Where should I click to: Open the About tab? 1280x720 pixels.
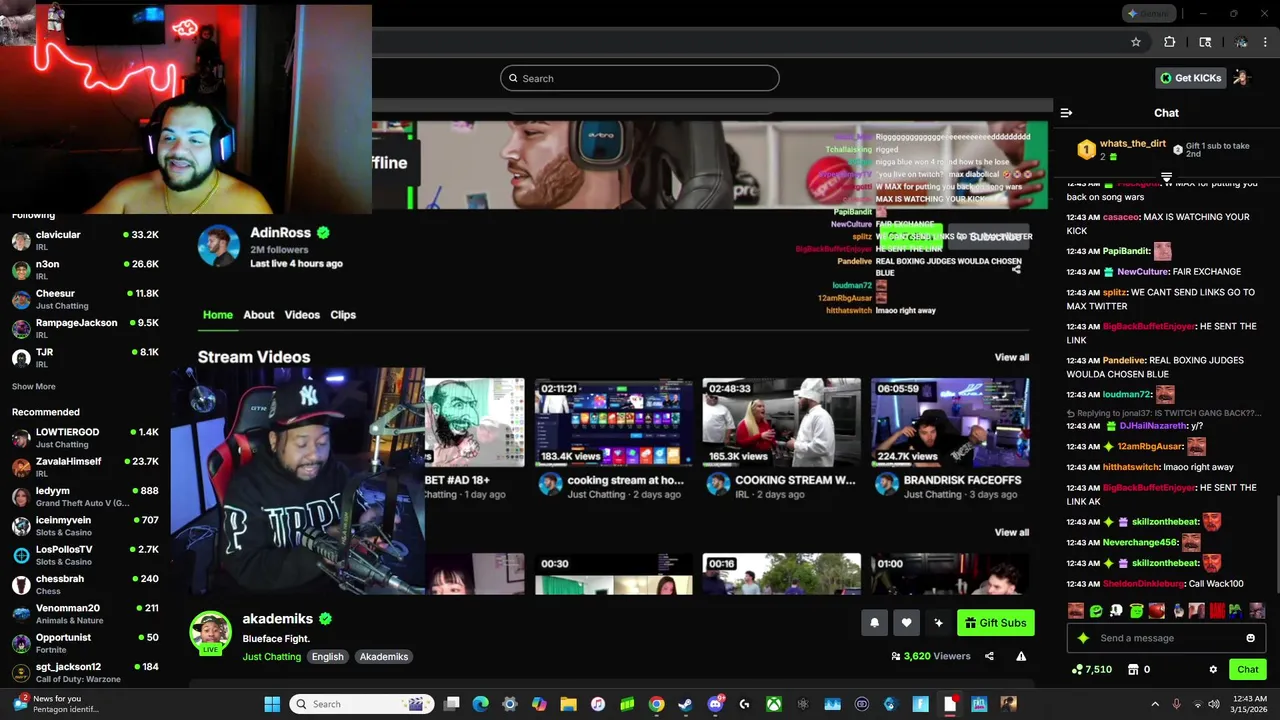click(x=259, y=315)
